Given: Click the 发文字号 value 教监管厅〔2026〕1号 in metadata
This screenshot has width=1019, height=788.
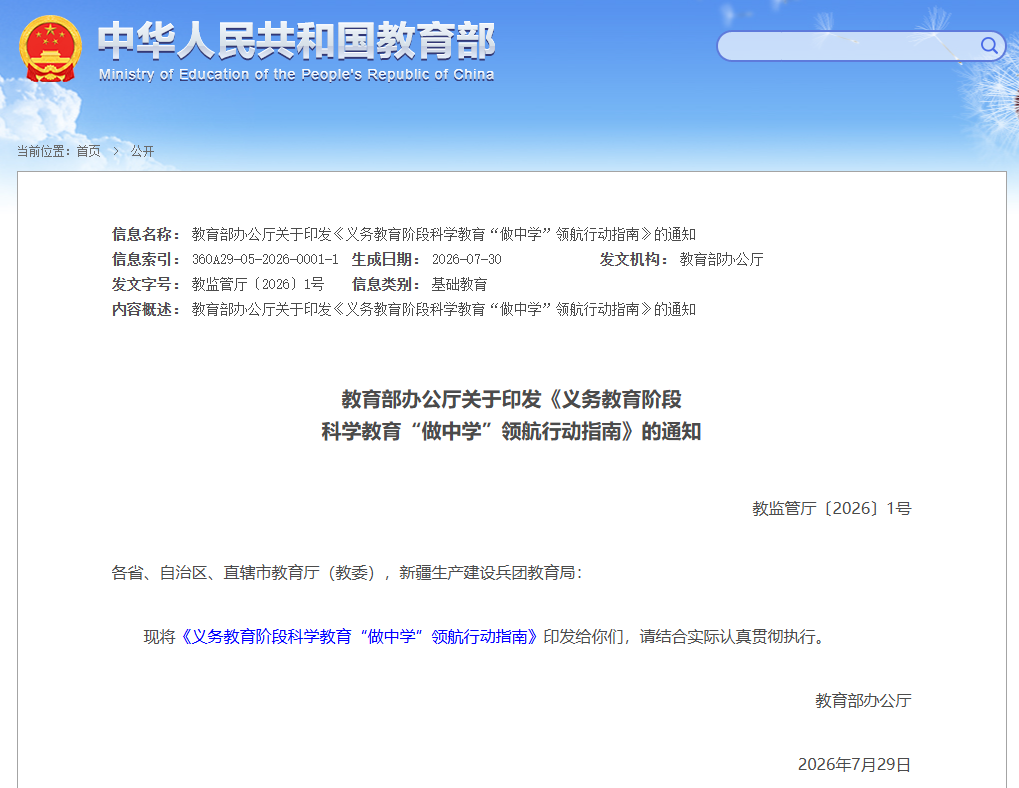Looking at the screenshot, I should click(258, 285).
